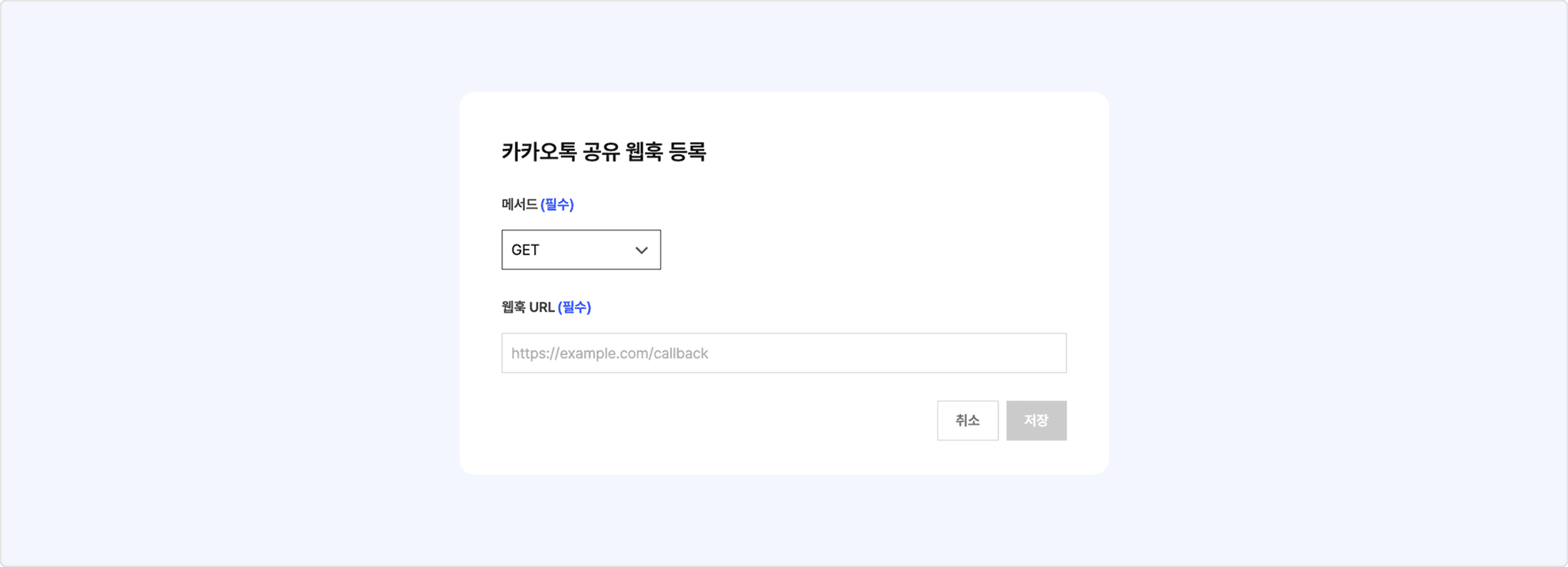Click the GET text in the method box
Image resolution: width=1568 pixels, height=567 pixels.
(526, 250)
